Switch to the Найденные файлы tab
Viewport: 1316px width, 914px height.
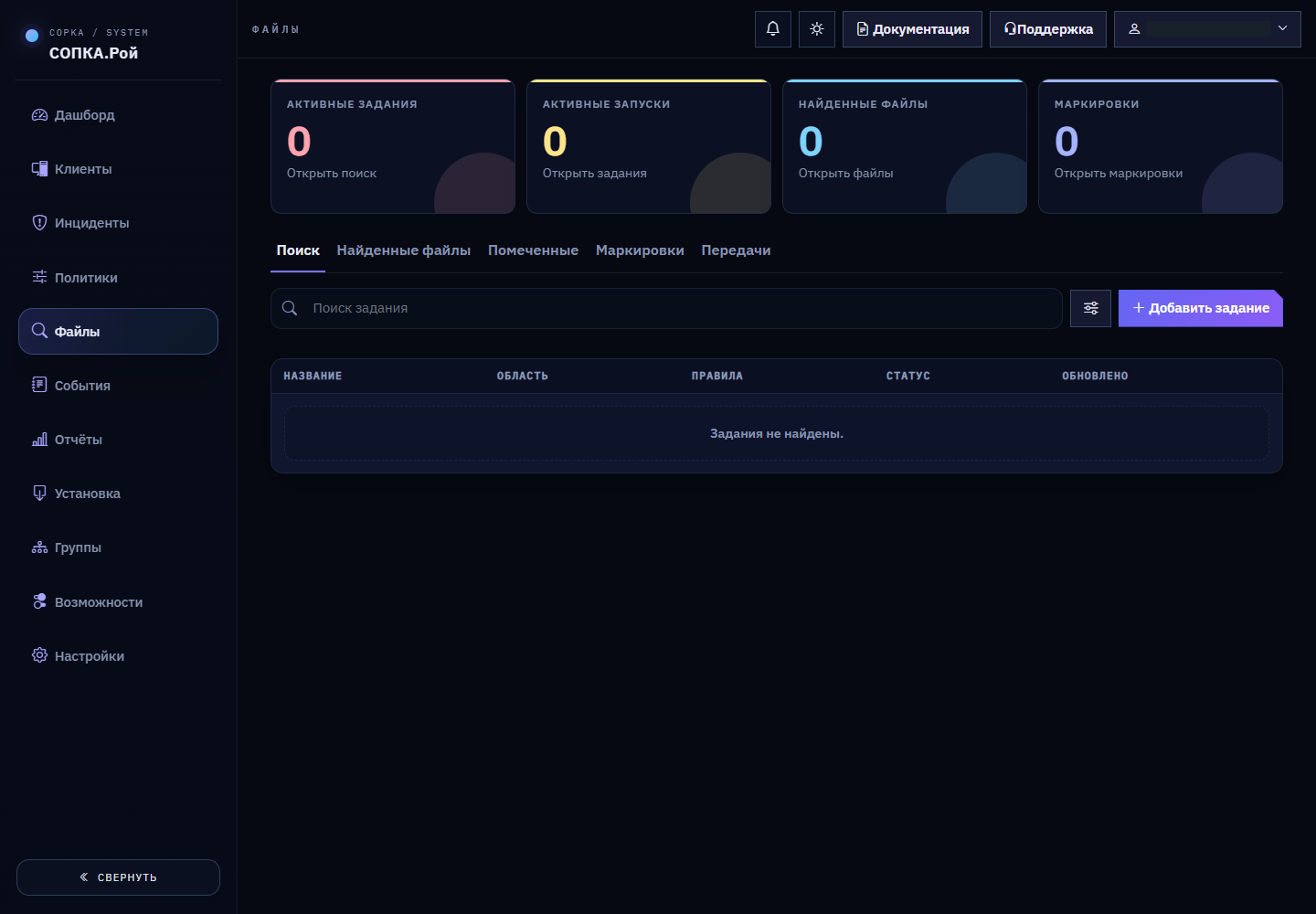point(404,250)
